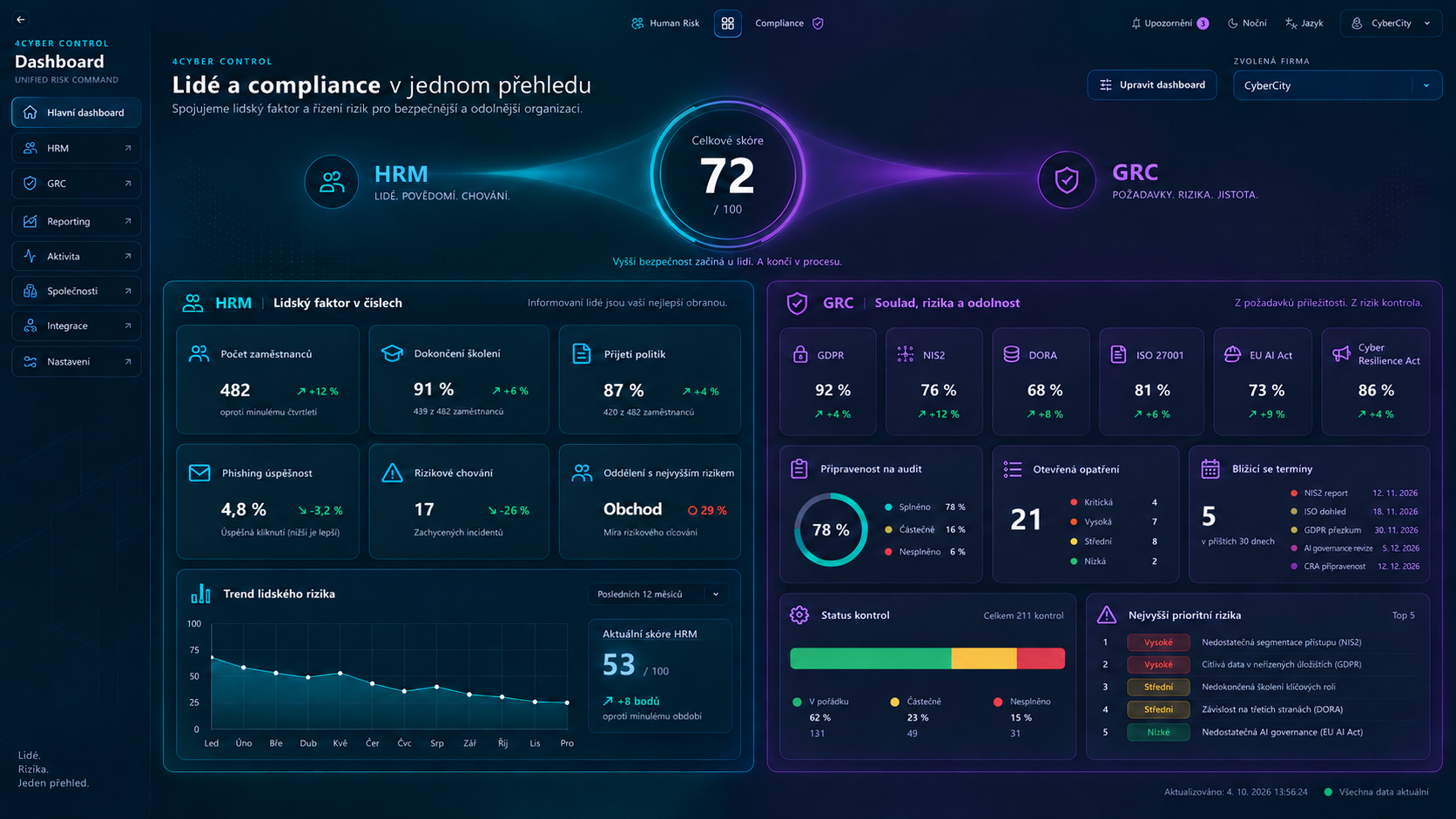Click the DORA database icon

pyautogui.click(x=1011, y=354)
